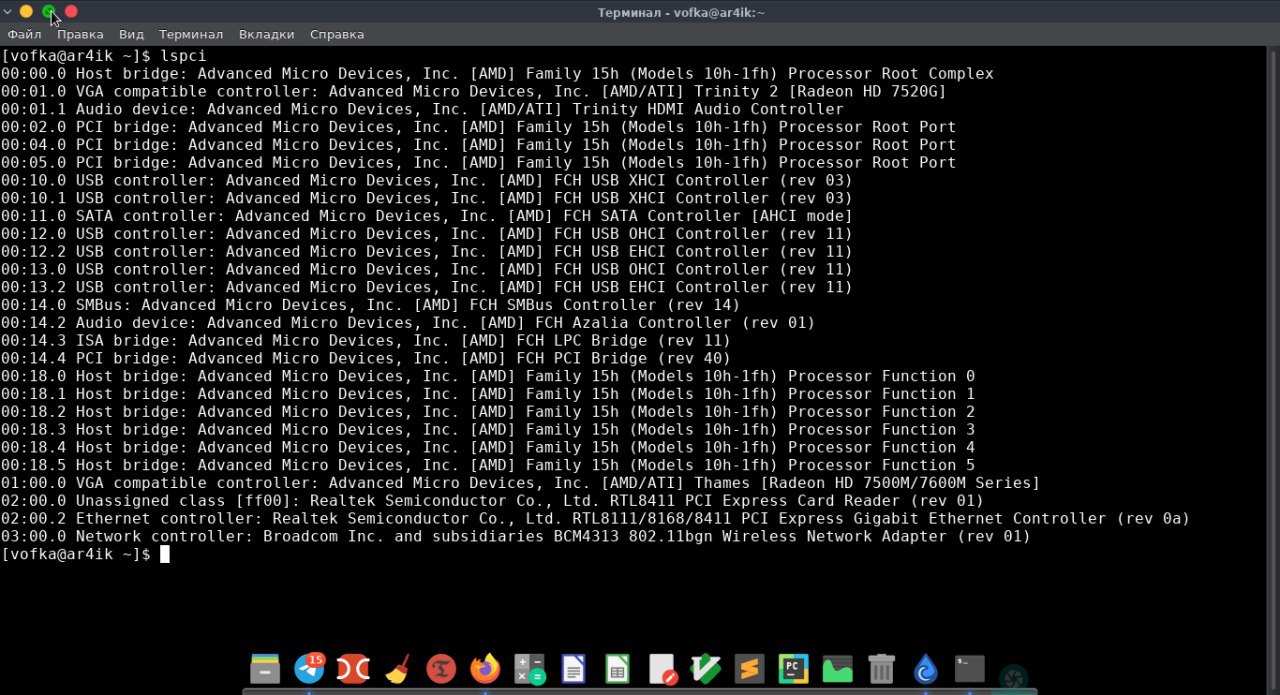The height and width of the screenshot is (695, 1280).
Task: Launch gVim from the dock
Action: tap(706, 668)
